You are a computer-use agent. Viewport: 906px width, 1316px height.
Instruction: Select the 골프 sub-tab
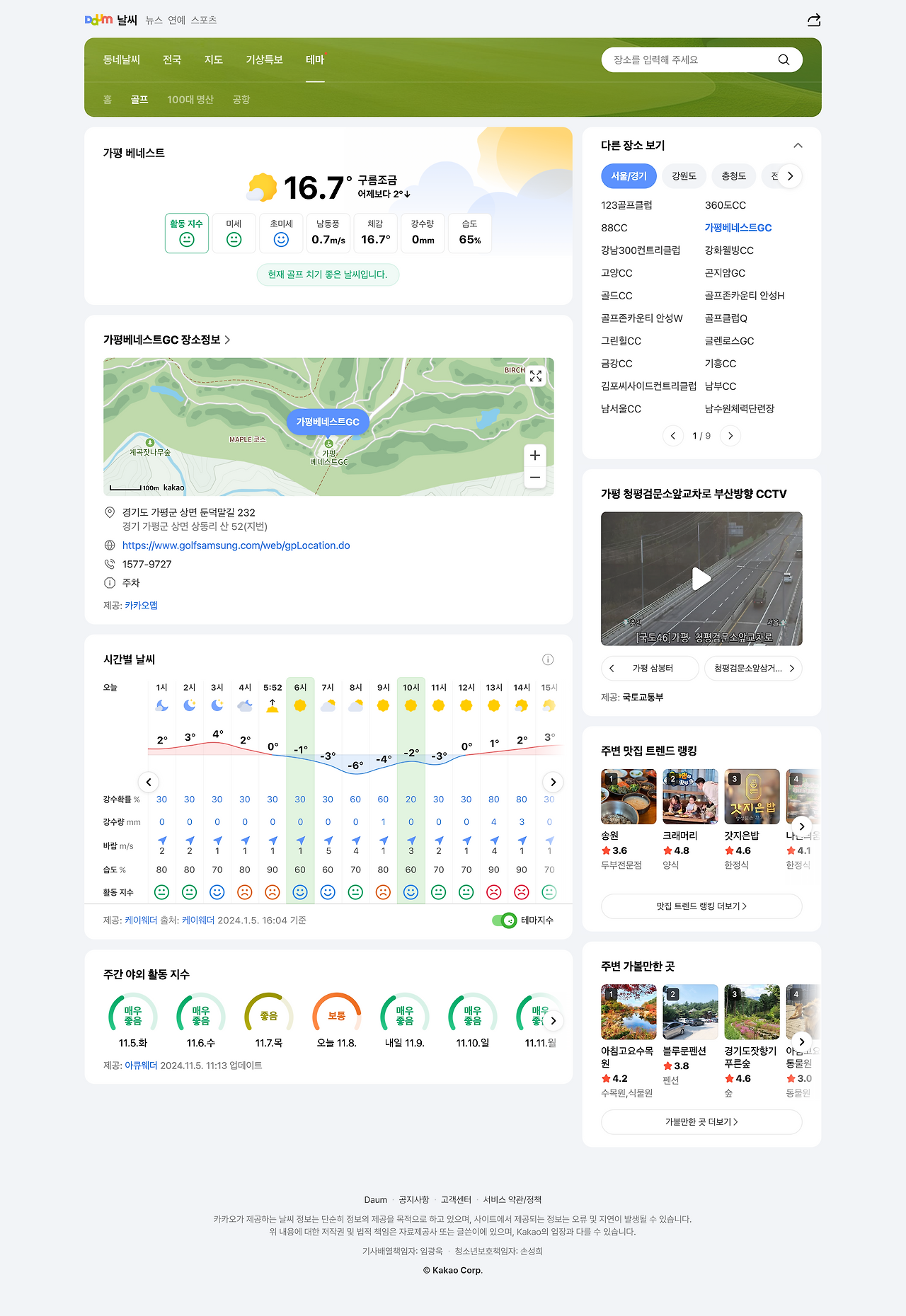click(139, 100)
